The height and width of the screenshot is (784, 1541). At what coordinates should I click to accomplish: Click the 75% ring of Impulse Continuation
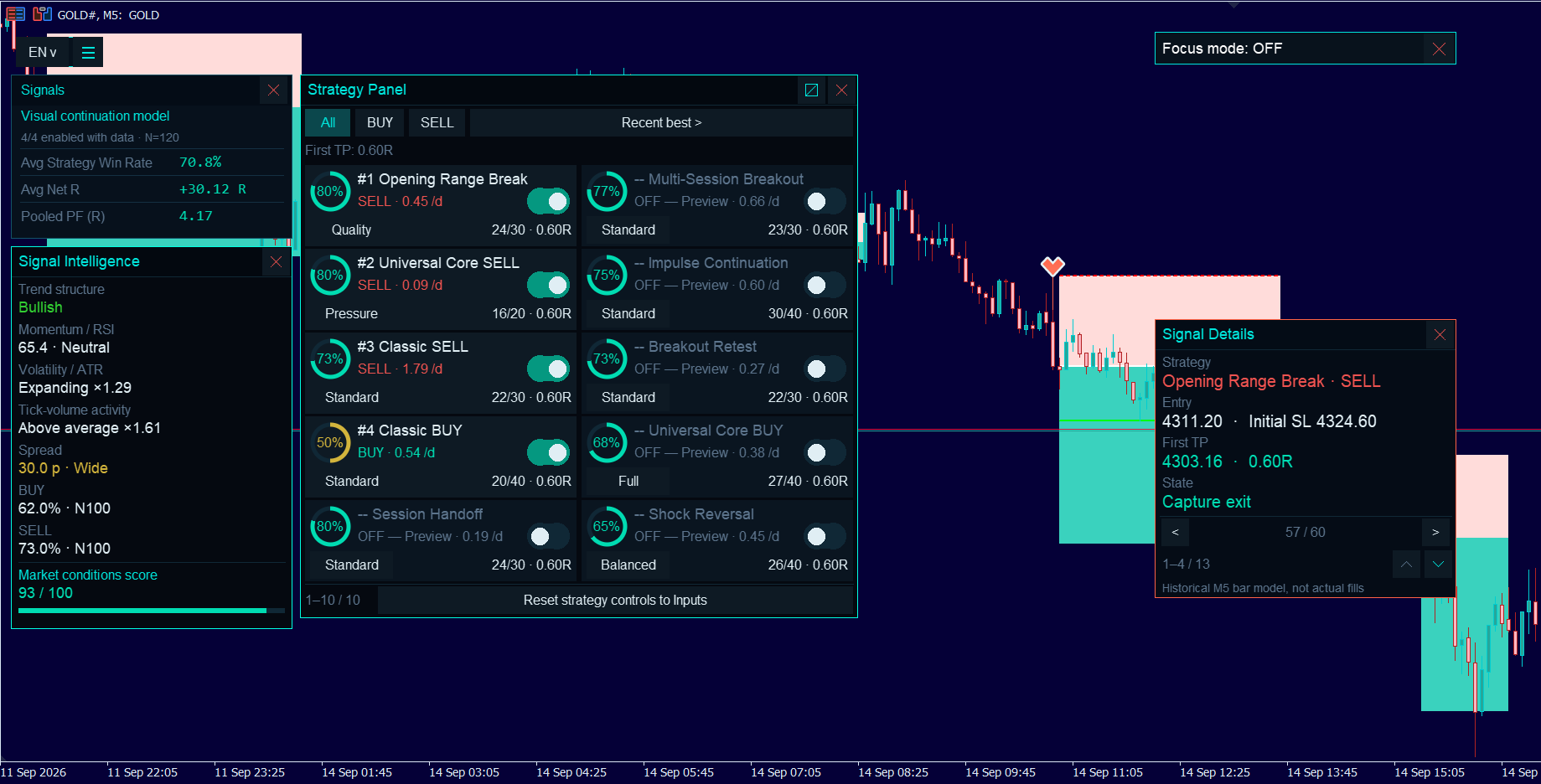click(x=607, y=275)
